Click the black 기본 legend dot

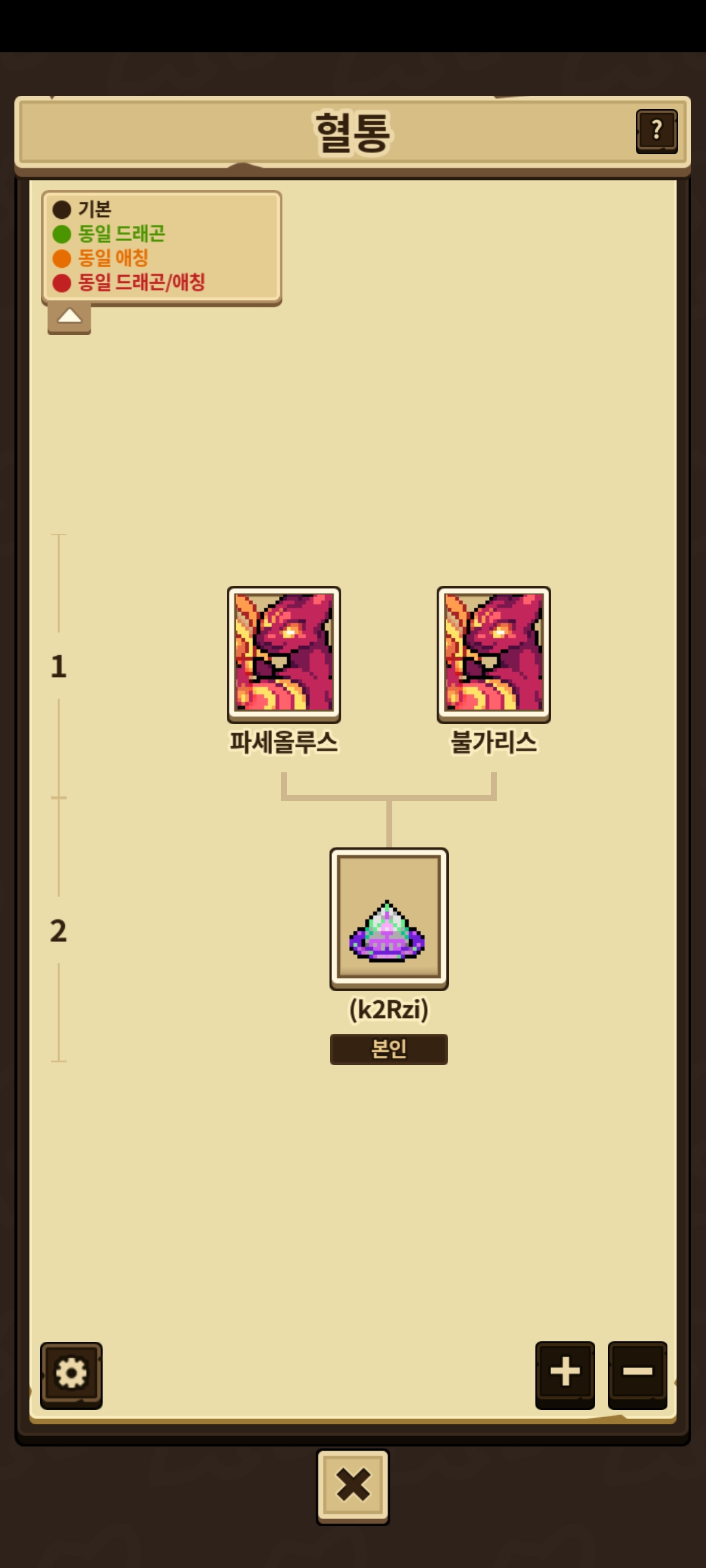coord(62,210)
